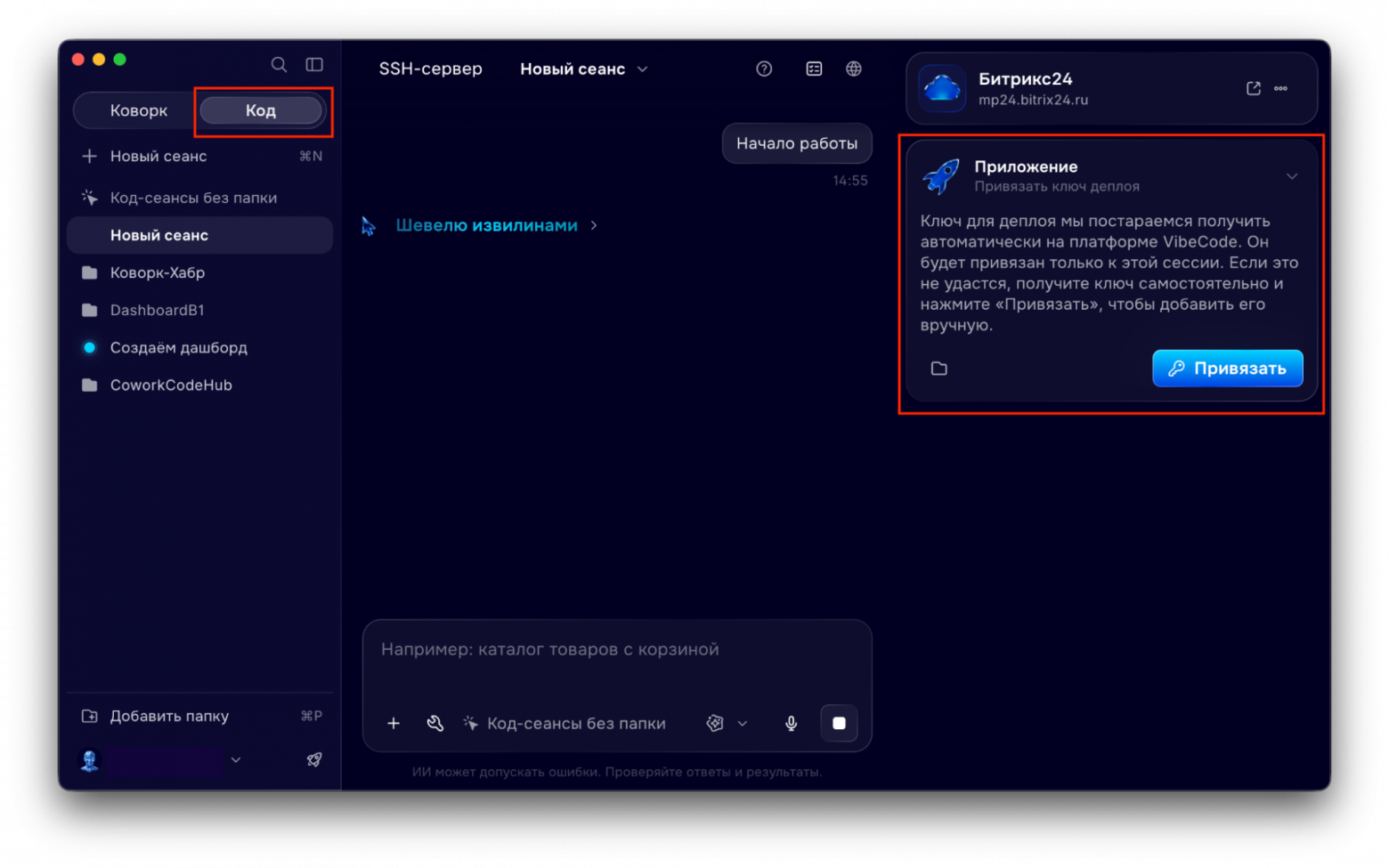Toggle the sidebar panel layout icon
This screenshot has width=1389, height=868.
(x=314, y=64)
